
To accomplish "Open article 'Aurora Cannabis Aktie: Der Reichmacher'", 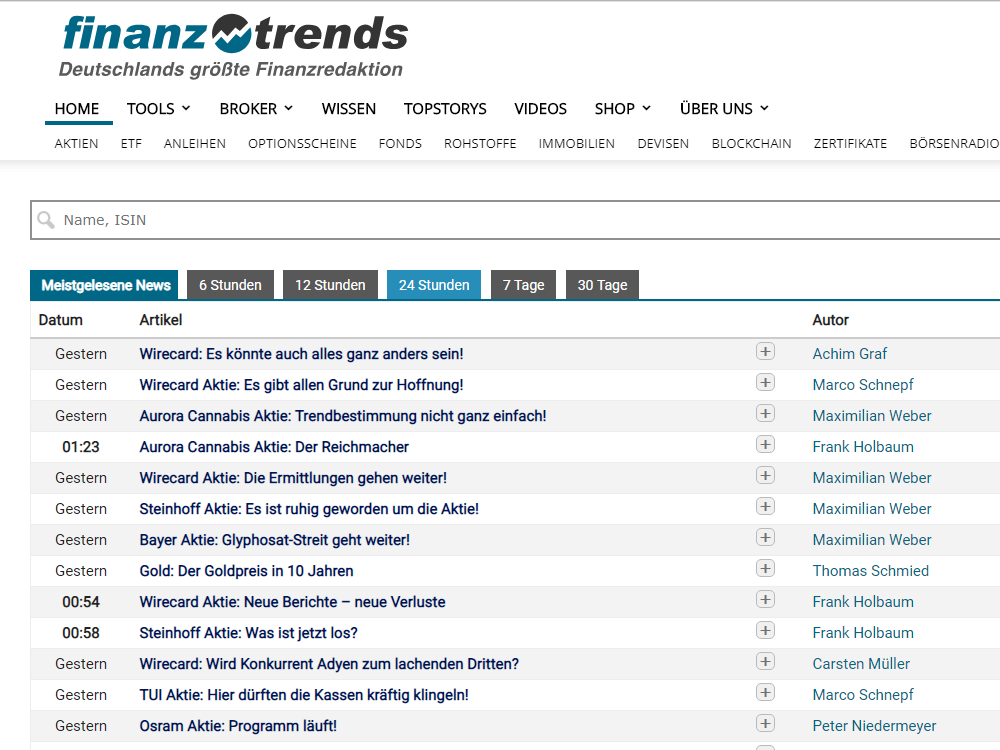I will click(274, 447).
